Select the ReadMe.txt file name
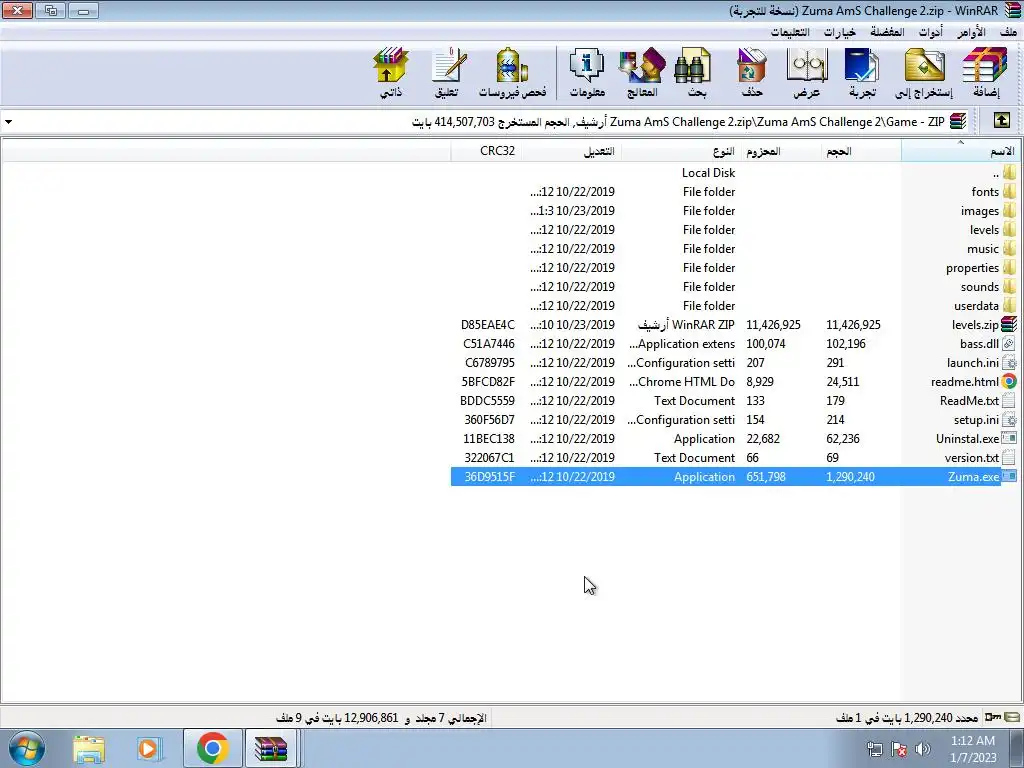Image resolution: width=1024 pixels, height=768 pixels. [969, 400]
